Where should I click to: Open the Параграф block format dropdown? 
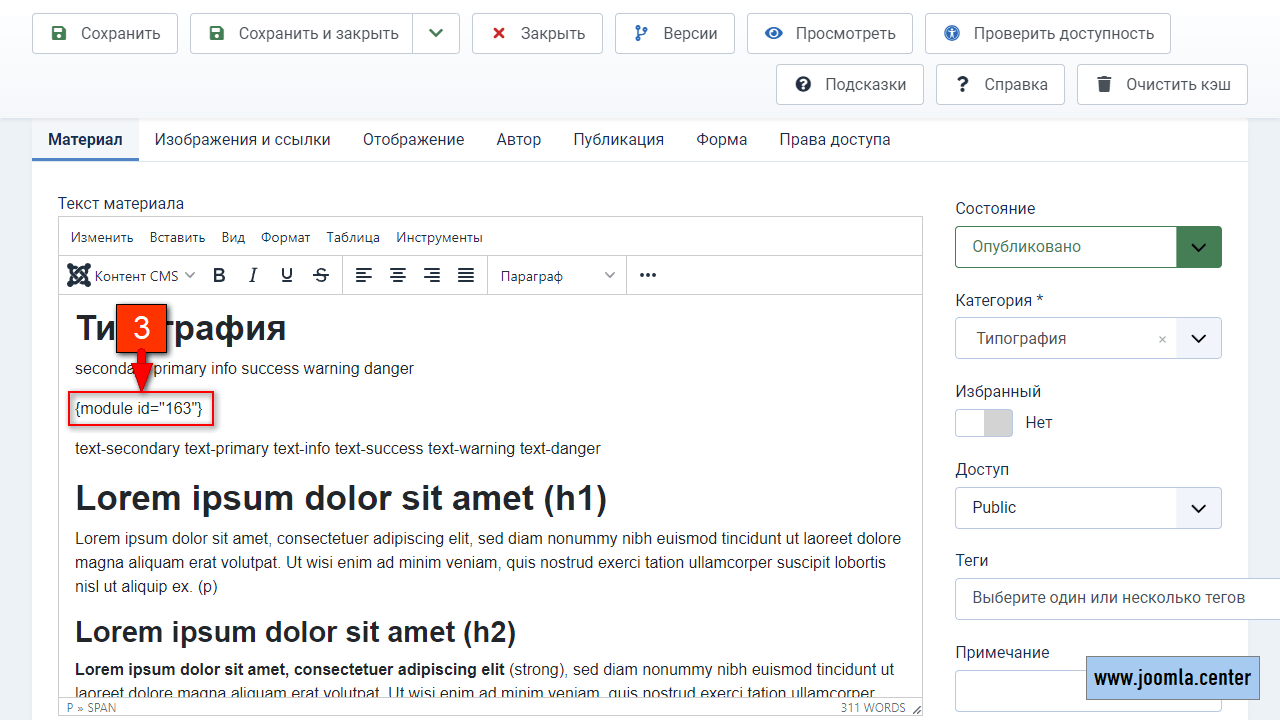(557, 276)
